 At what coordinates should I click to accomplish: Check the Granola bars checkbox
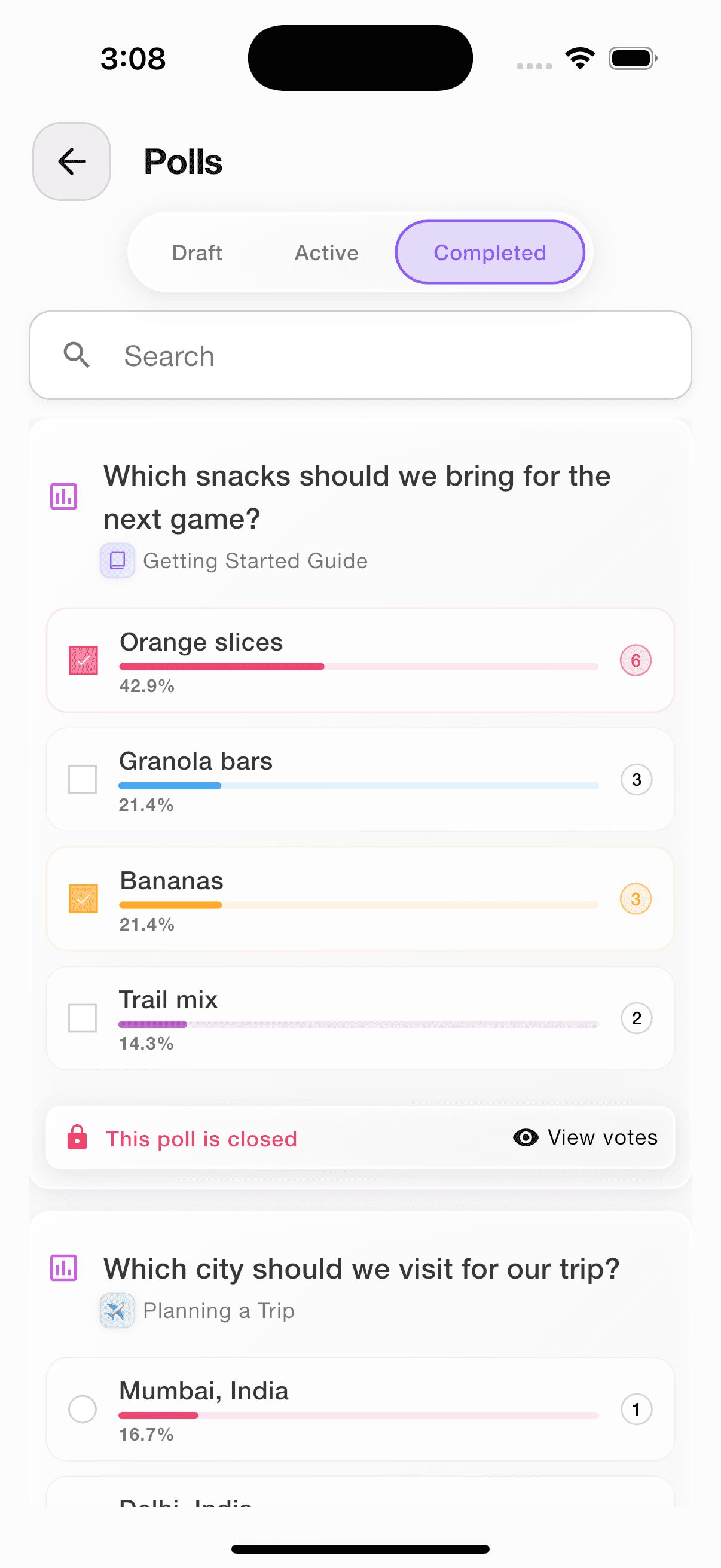pyautogui.click(x=83, y=779)
